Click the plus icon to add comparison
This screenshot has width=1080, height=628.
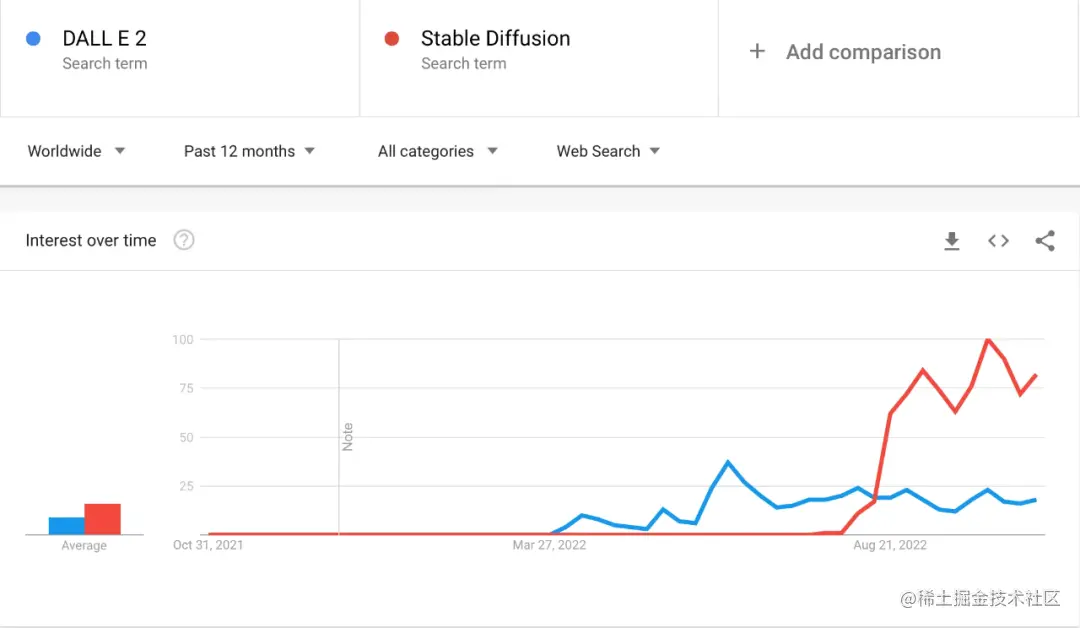757,51
